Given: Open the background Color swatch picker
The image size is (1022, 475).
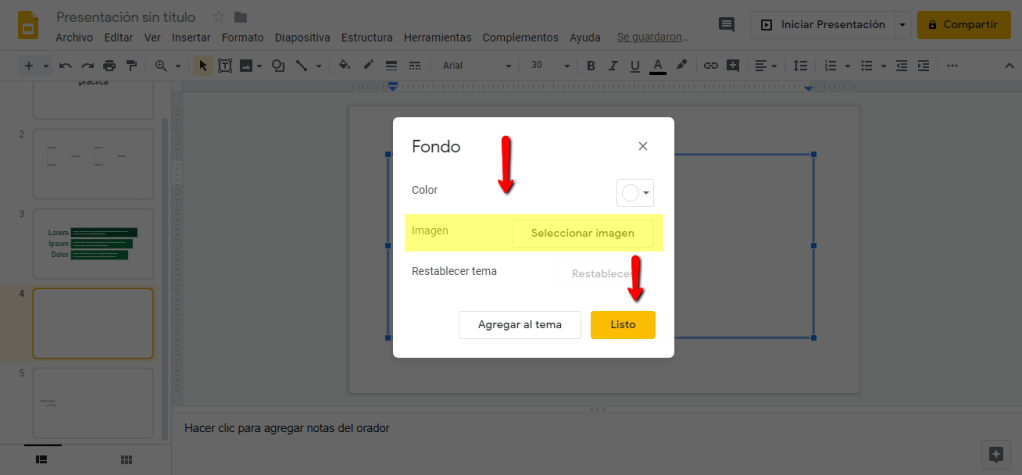Looking at the screenshot, I should [635, 193].
